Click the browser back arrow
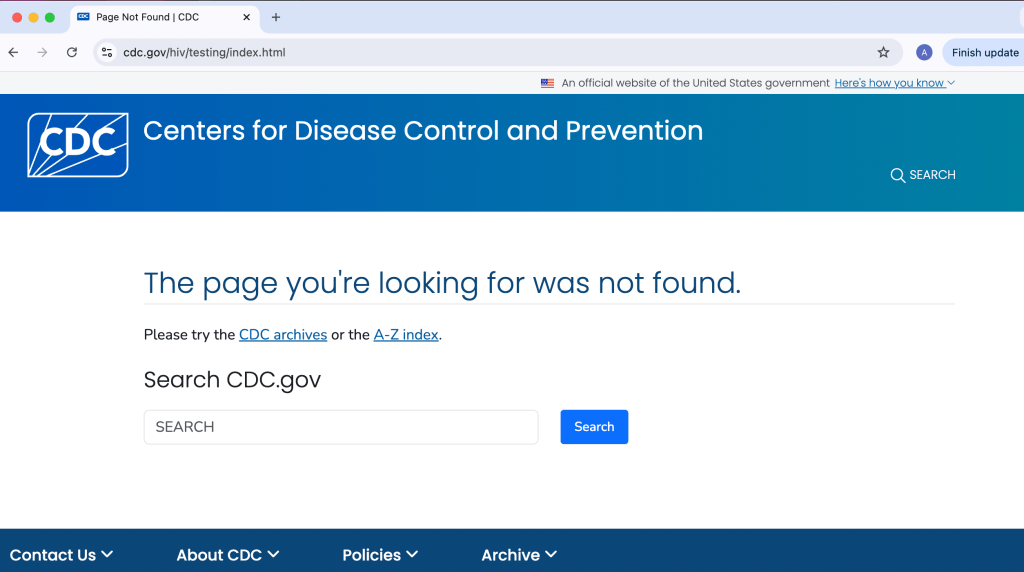Image resolution: width=1024 pixels, height=572 pixels. coord(13,52)
